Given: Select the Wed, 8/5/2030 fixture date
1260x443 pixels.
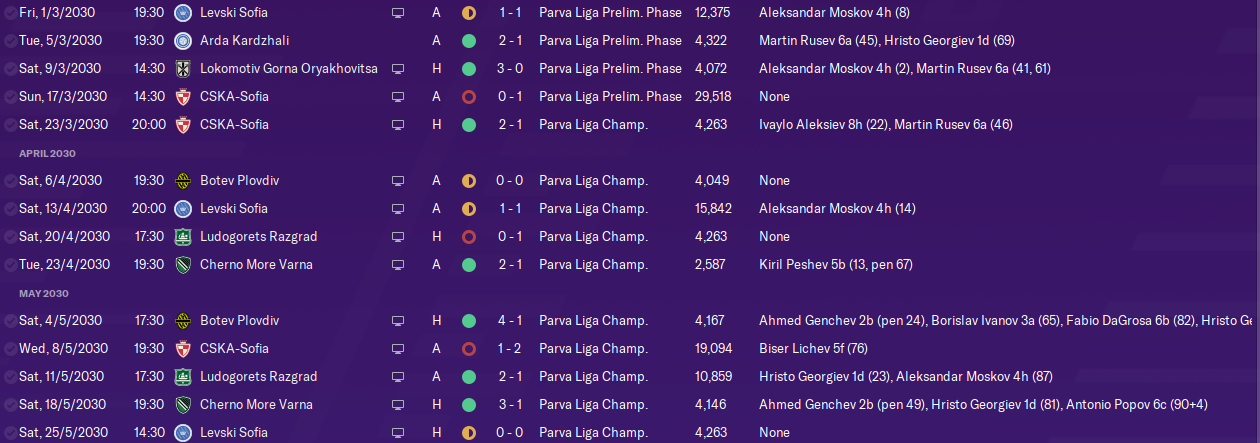Looking at the screenshot, I should pyautogui.click(x=61, y=349).
